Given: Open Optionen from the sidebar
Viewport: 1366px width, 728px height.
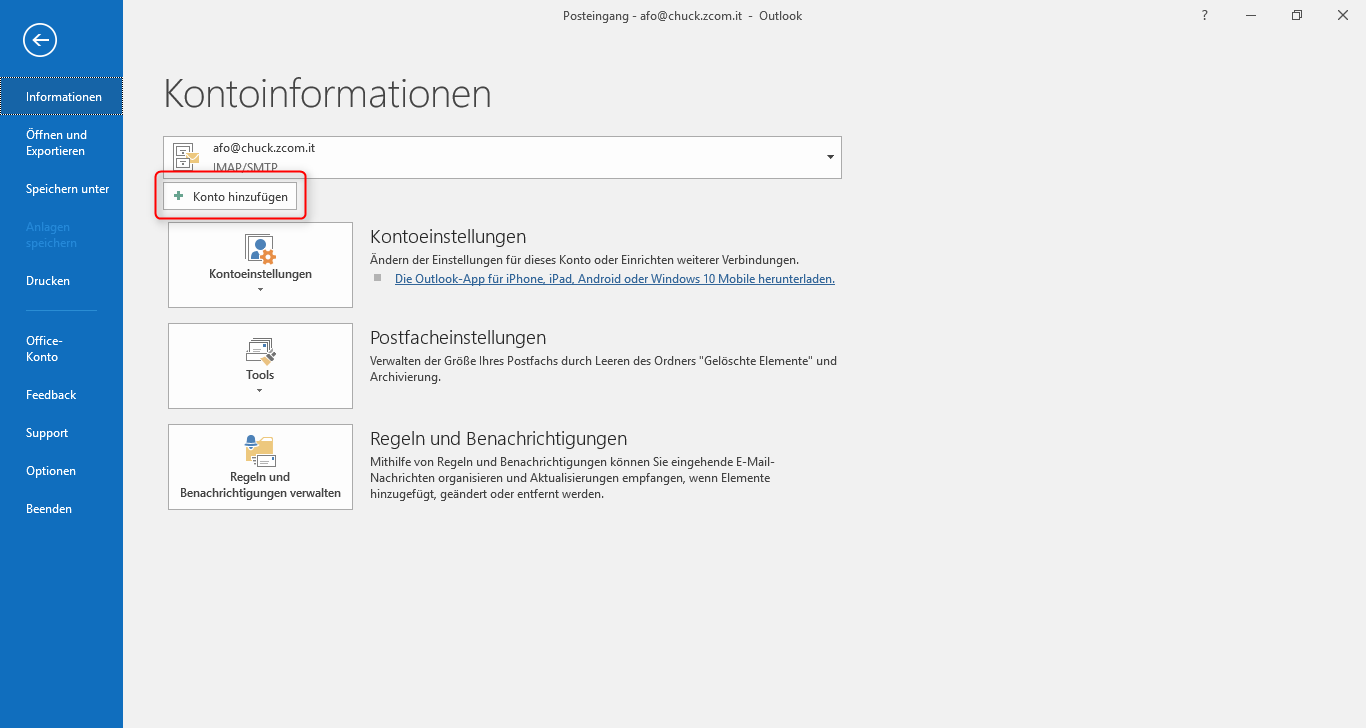Looking at the screenshot, I should [51, 471].
